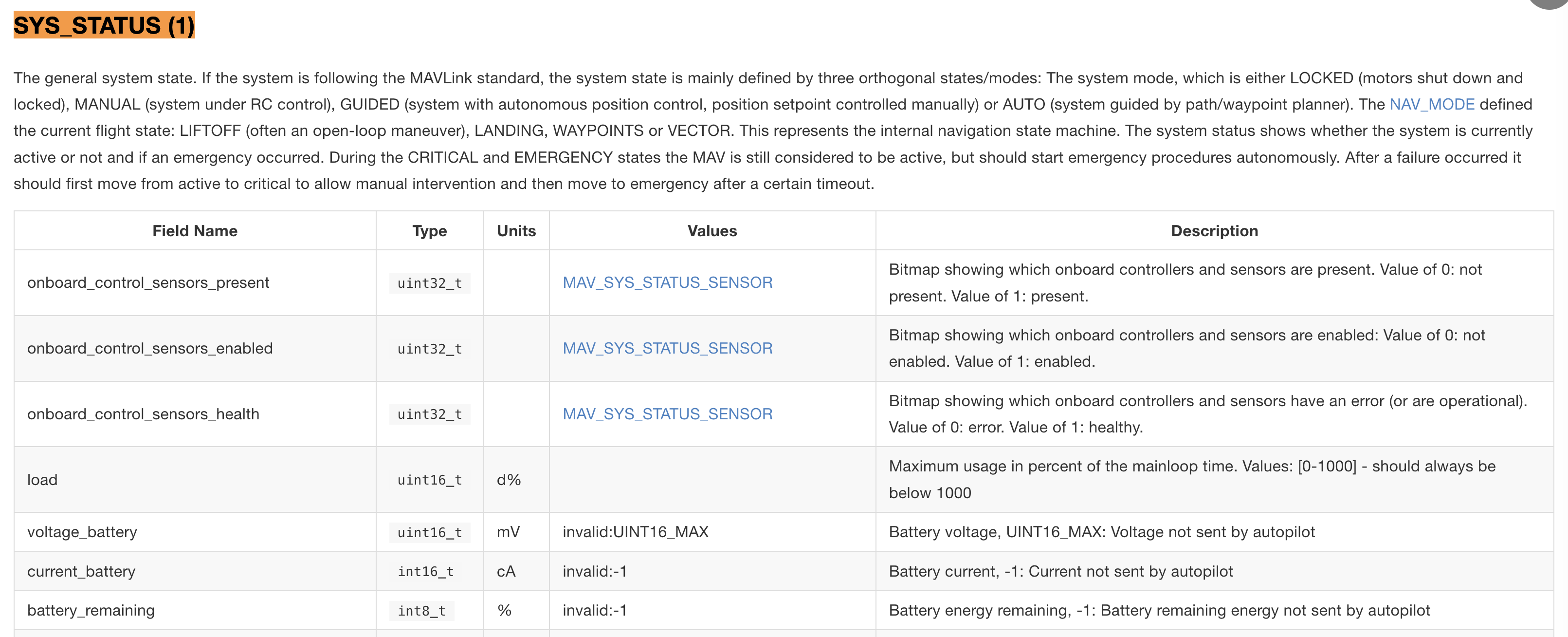The image size is (1568, 637).
Task: Click uint32_t type in sensors_enabled row
Action: pyautogui.click(x=430, y=349)
